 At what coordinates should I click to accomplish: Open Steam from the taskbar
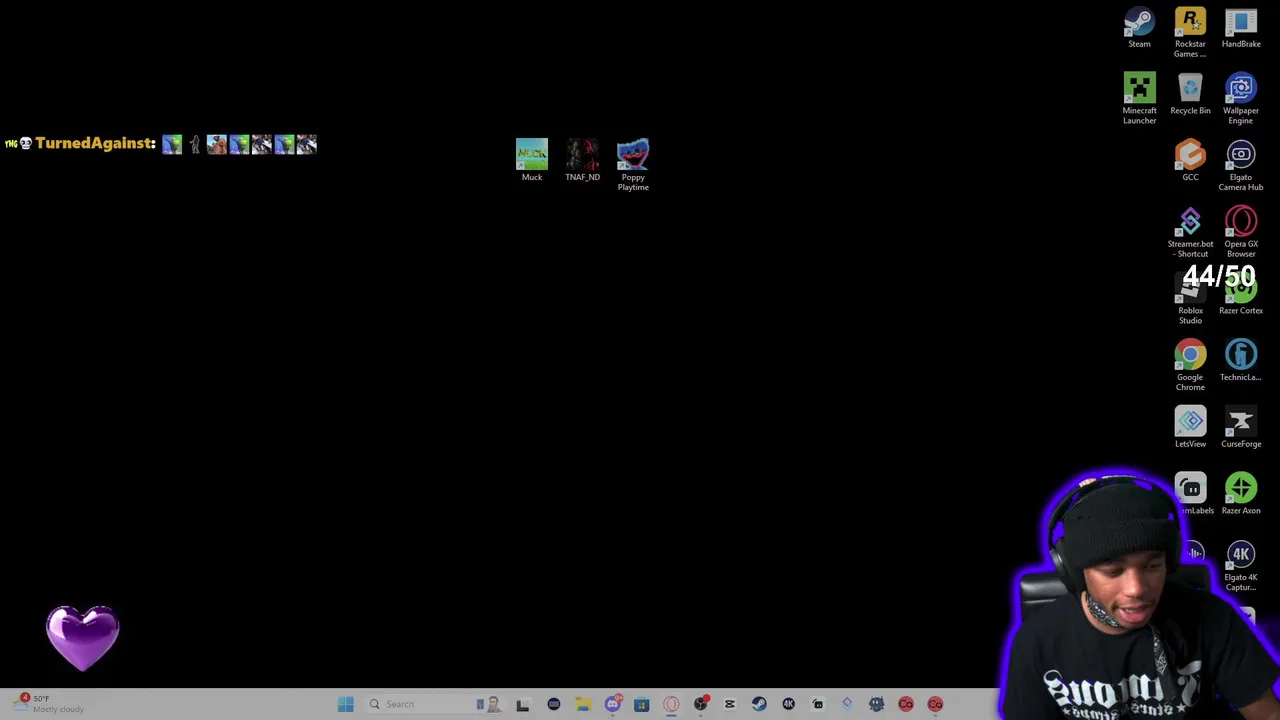tap(759, 704)
